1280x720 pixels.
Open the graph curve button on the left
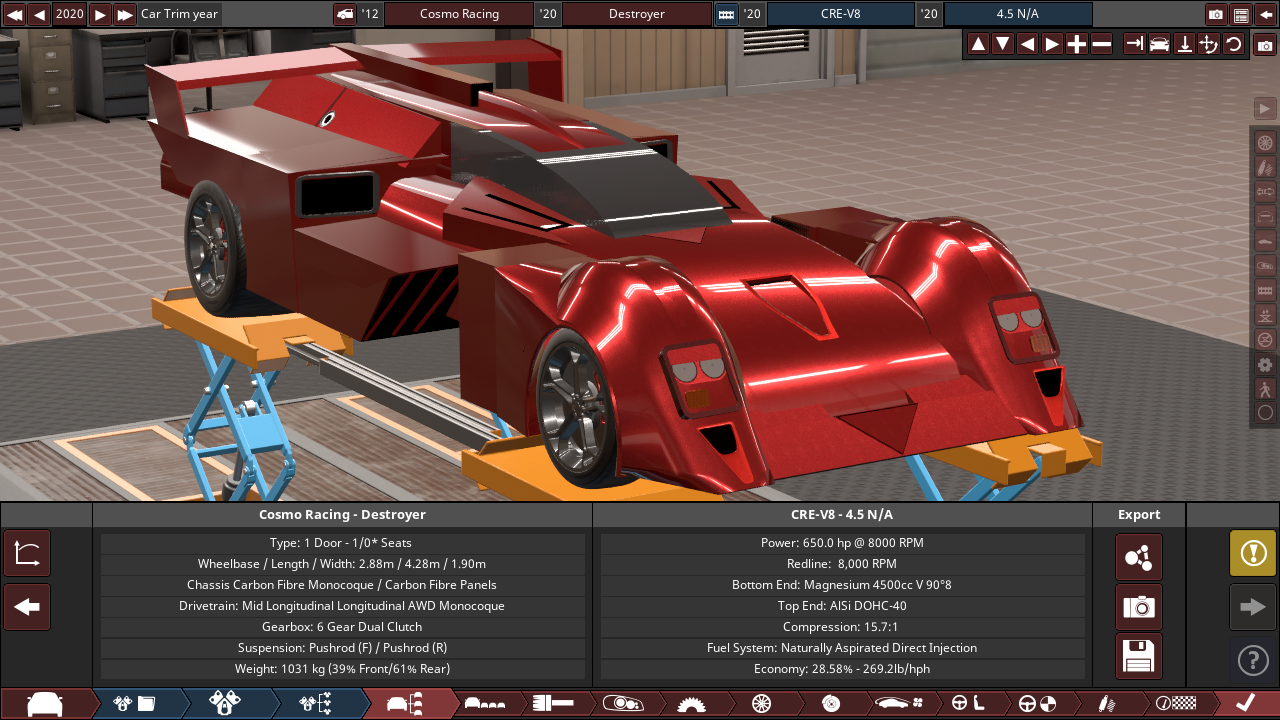click(x=27, y=553)
